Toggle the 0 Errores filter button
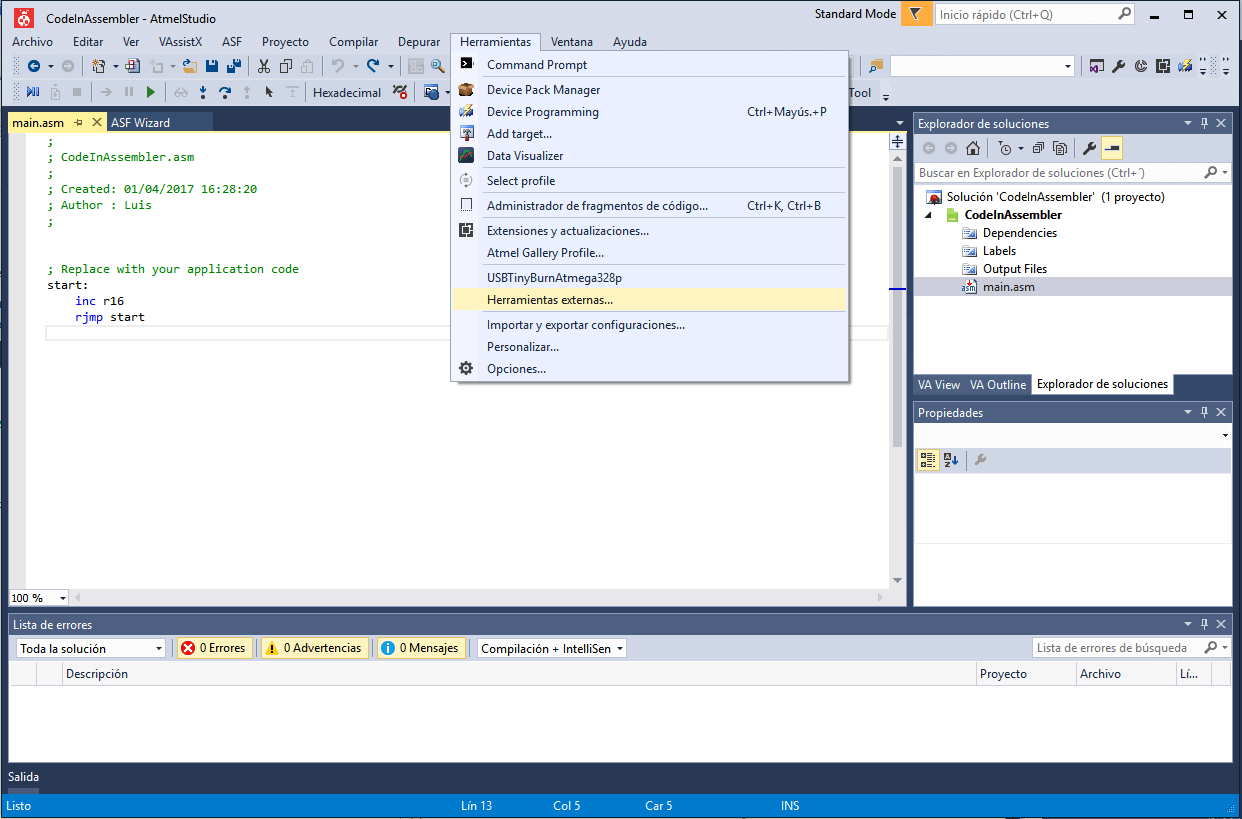 214,648
